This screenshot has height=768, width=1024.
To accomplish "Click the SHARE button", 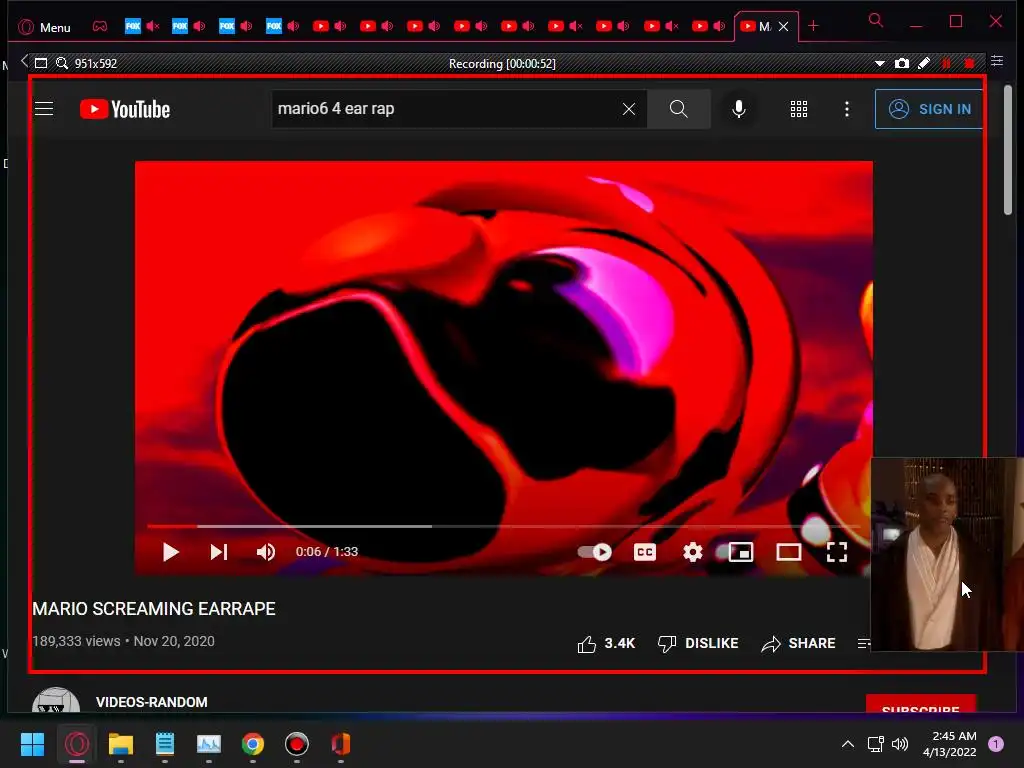I will 798,644.
